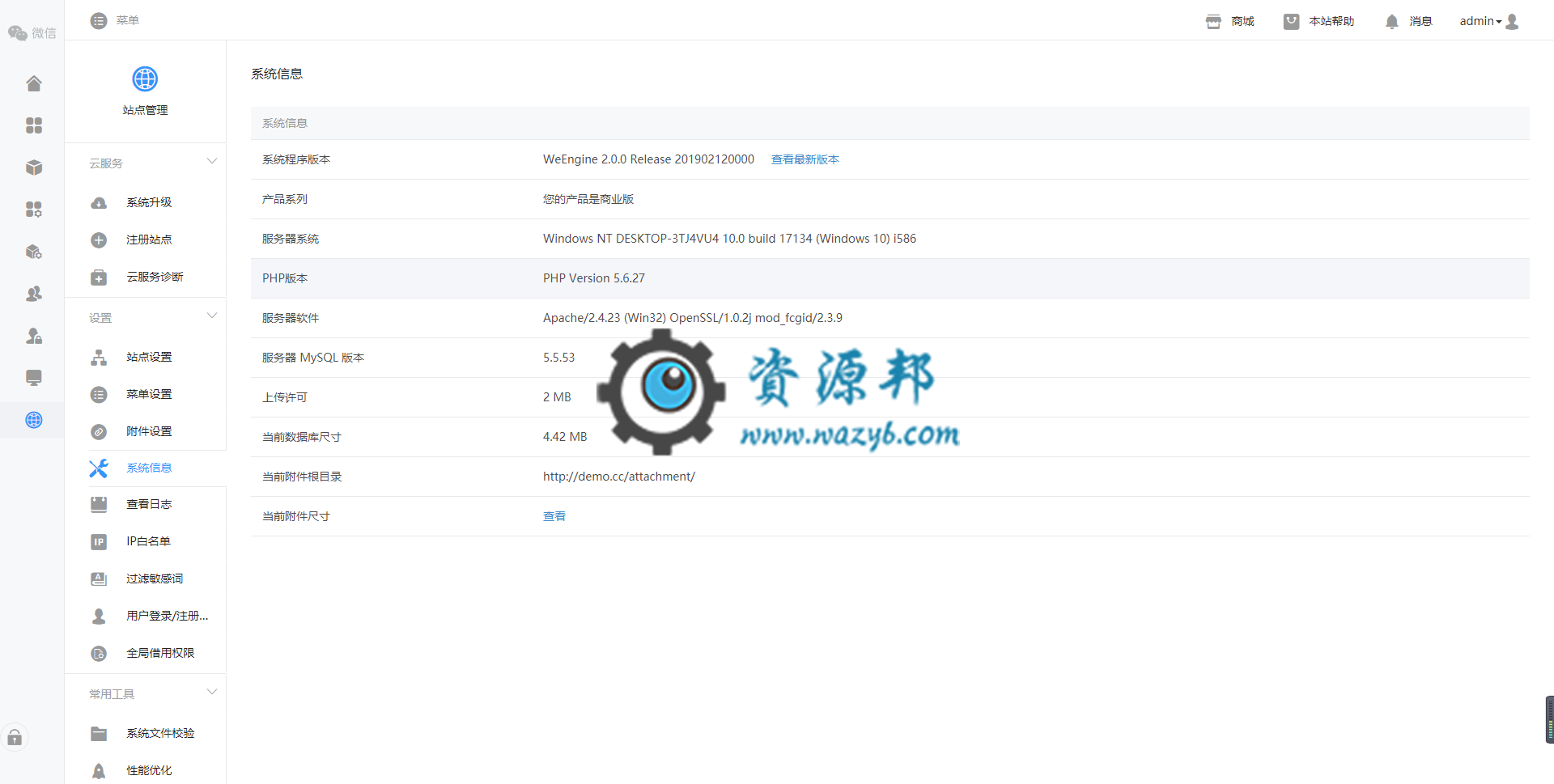This screenshot has height=784, width=1554.
Task: Click the person-with-lock icon in the rail
Action: (34, 336)
